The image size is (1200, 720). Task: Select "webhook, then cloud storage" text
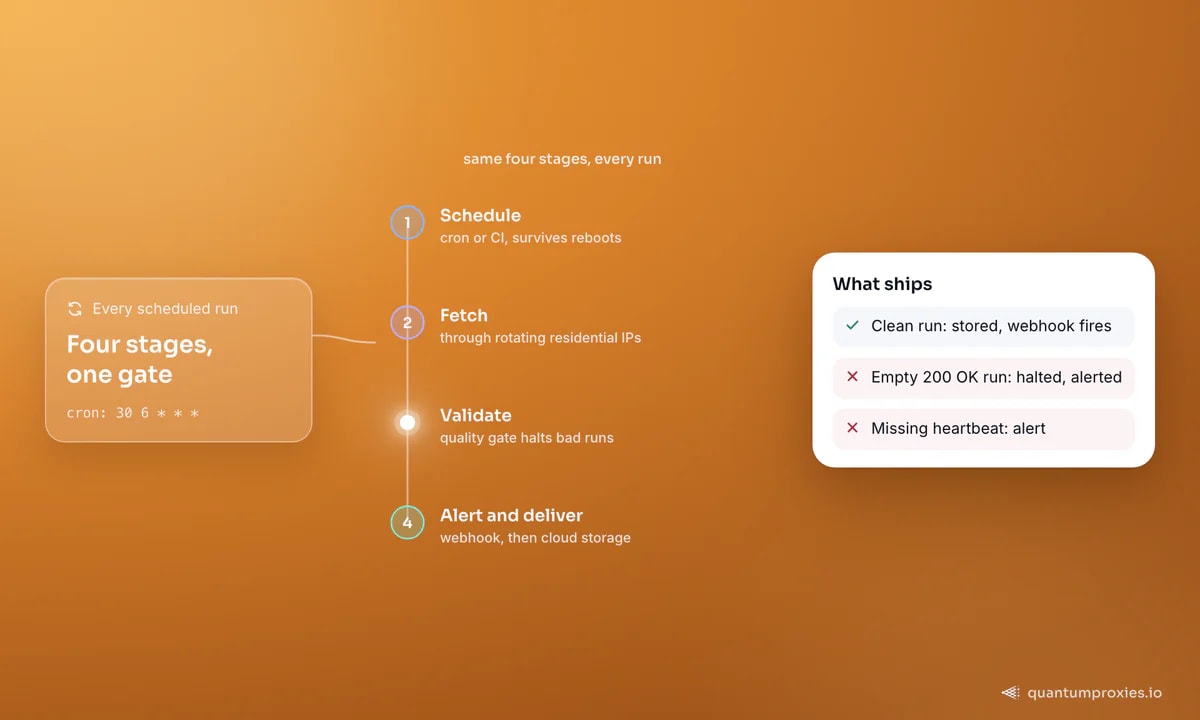coord(535,538)
